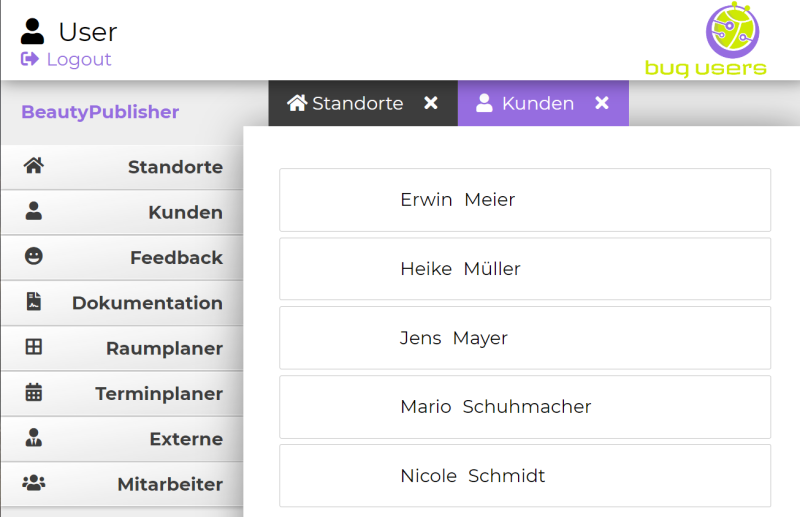Image resolution: width=800 pixels, height=517 pixels.
Task: Click the Mitarbeiter group icon
Action: (34, 483)
